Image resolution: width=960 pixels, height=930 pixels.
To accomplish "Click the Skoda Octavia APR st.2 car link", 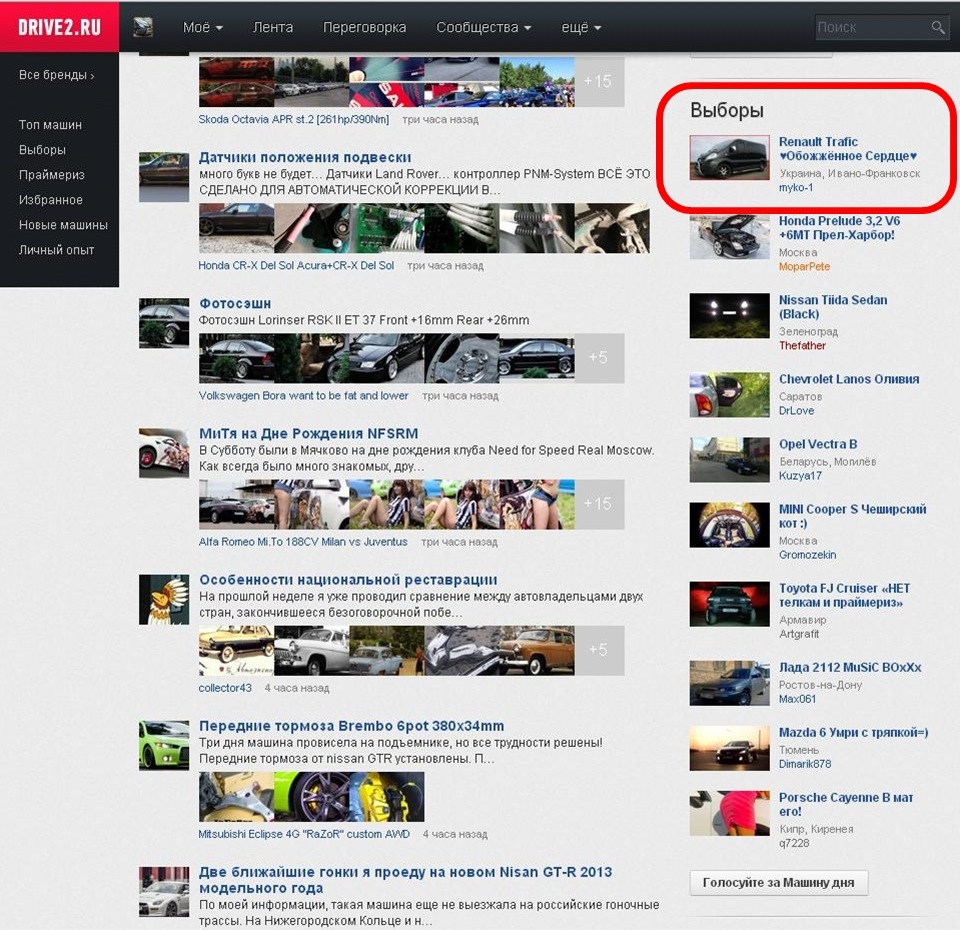I will click(294, 119).
